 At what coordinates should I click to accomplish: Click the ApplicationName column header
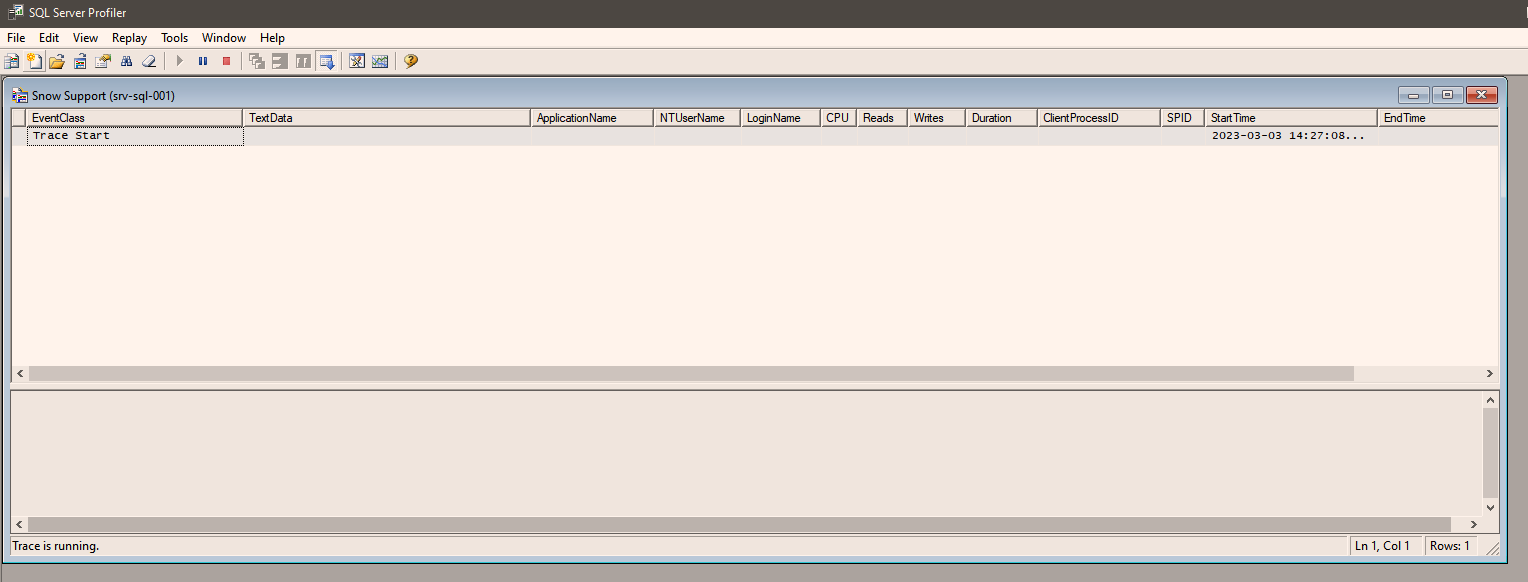coord(592,118)
